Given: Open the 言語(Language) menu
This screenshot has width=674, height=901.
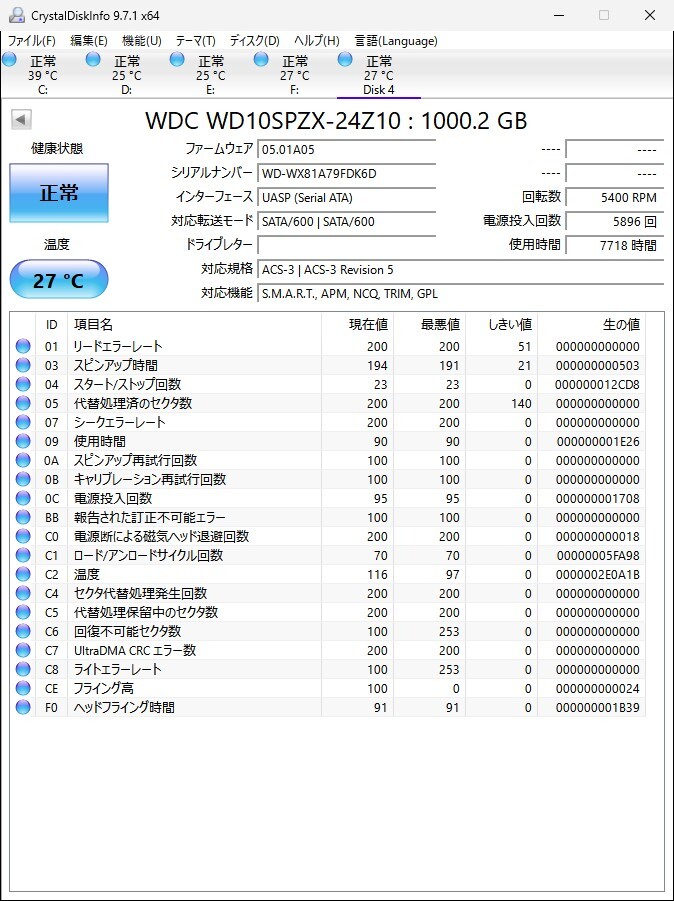Looking at the screenshot, I should 396,41.
